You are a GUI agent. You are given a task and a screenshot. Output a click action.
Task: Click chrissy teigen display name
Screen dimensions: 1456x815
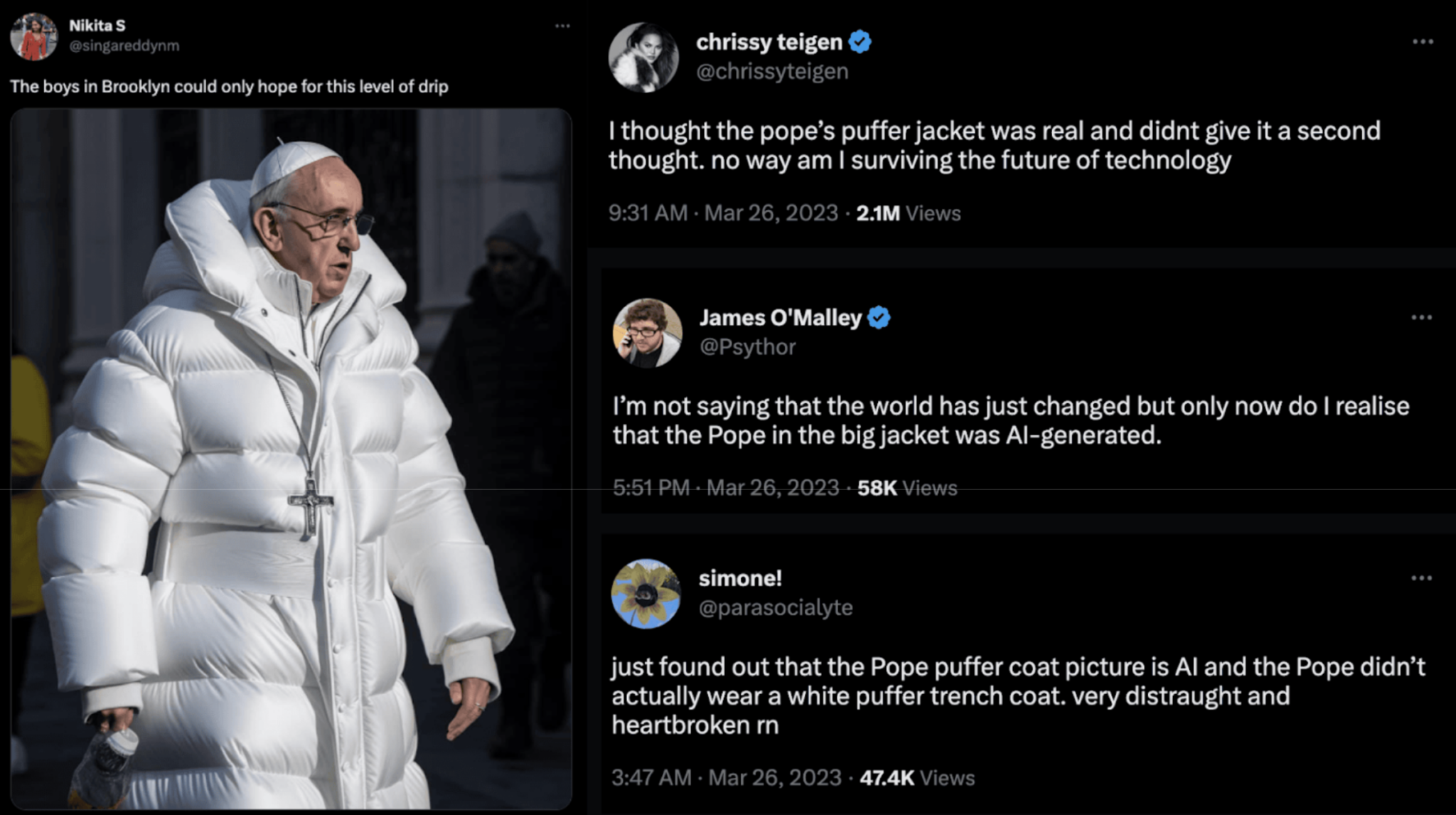coord(769,42)
